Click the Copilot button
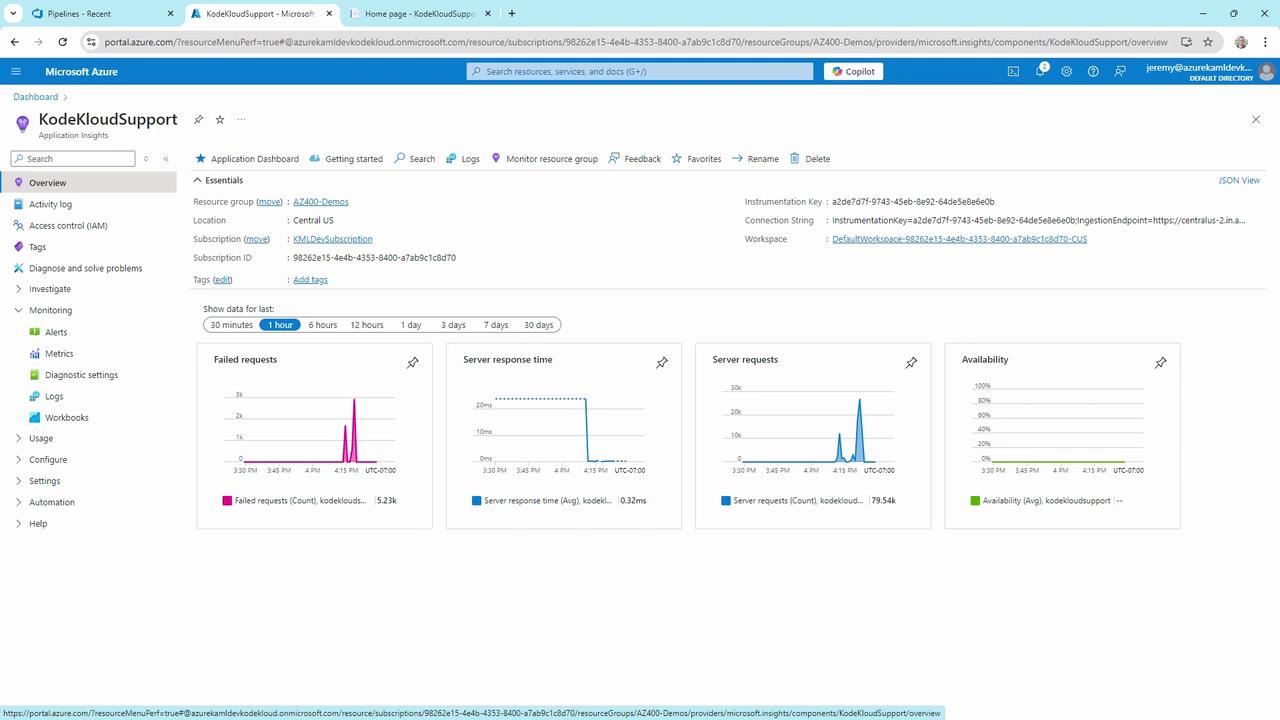Image resolution: width=1280 pixels, height=720 pixels. tap(853, 71)
